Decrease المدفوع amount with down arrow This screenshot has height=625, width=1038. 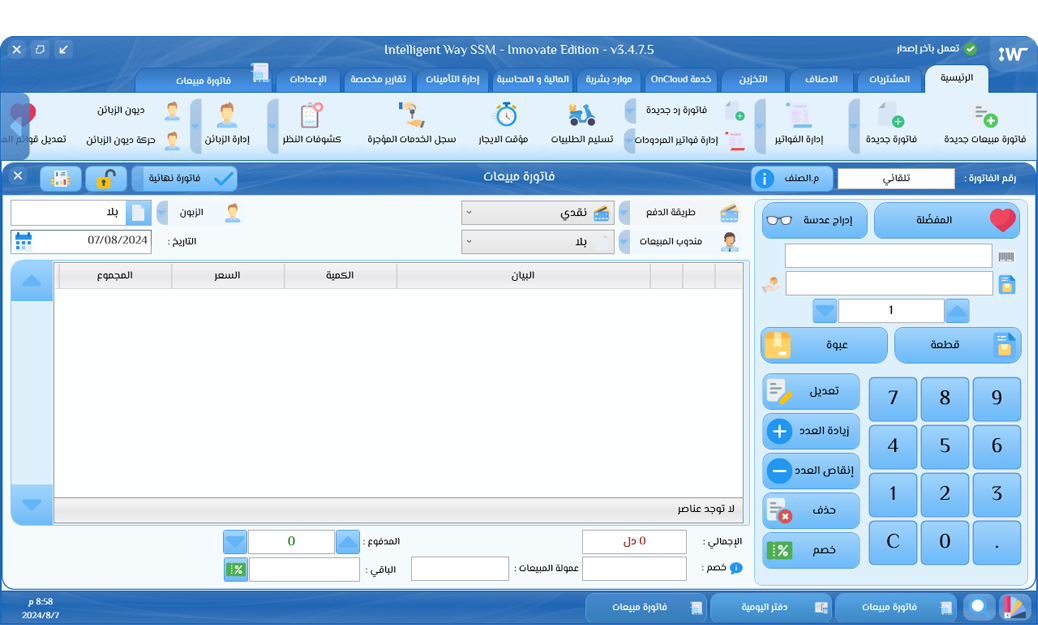(x=235, y=542)
